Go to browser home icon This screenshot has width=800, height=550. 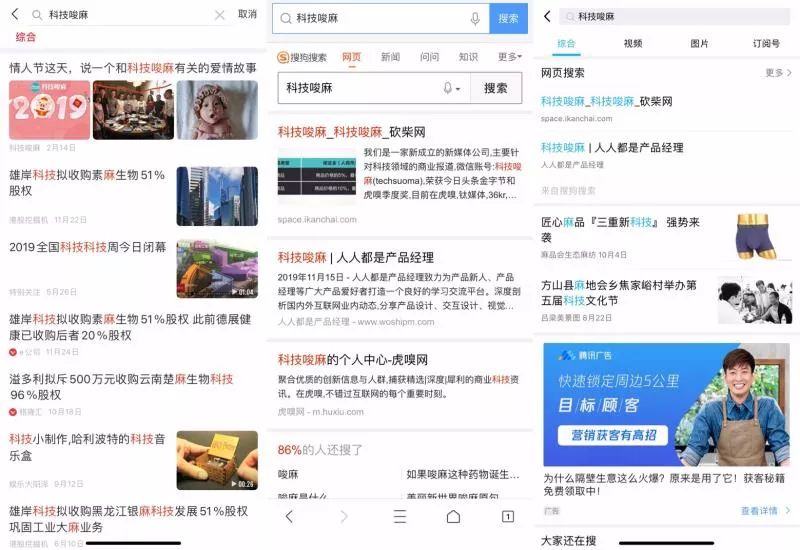pyautogui.click(x=453, y=516)
